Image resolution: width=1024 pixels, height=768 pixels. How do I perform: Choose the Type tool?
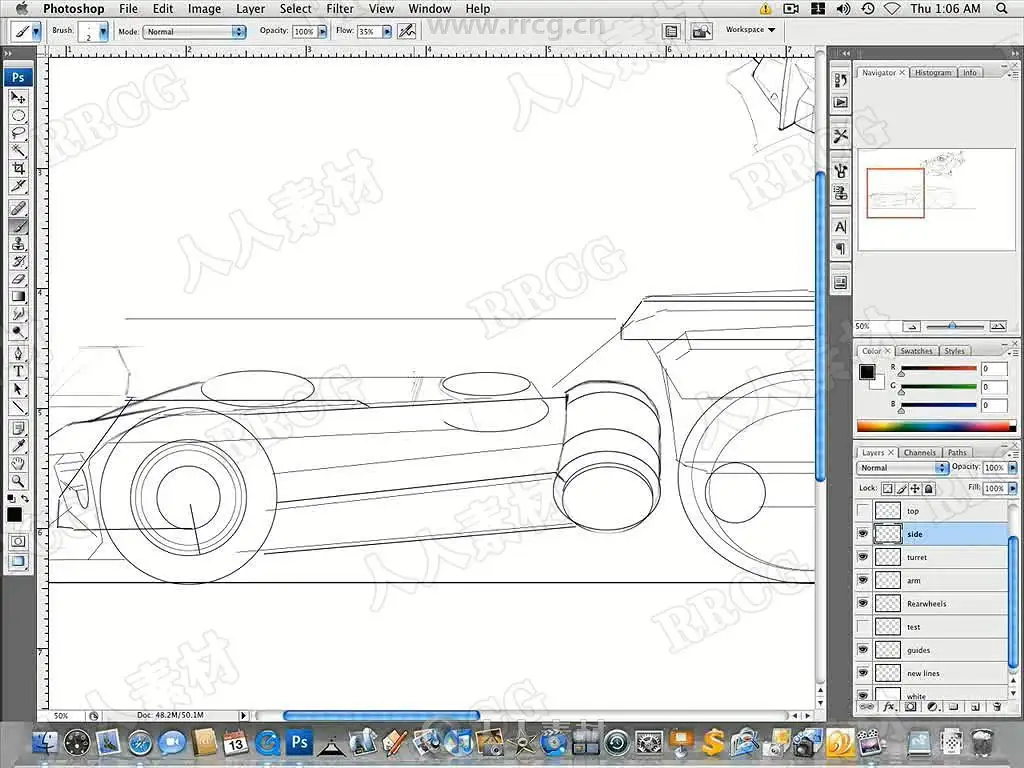tap(18, 371)
